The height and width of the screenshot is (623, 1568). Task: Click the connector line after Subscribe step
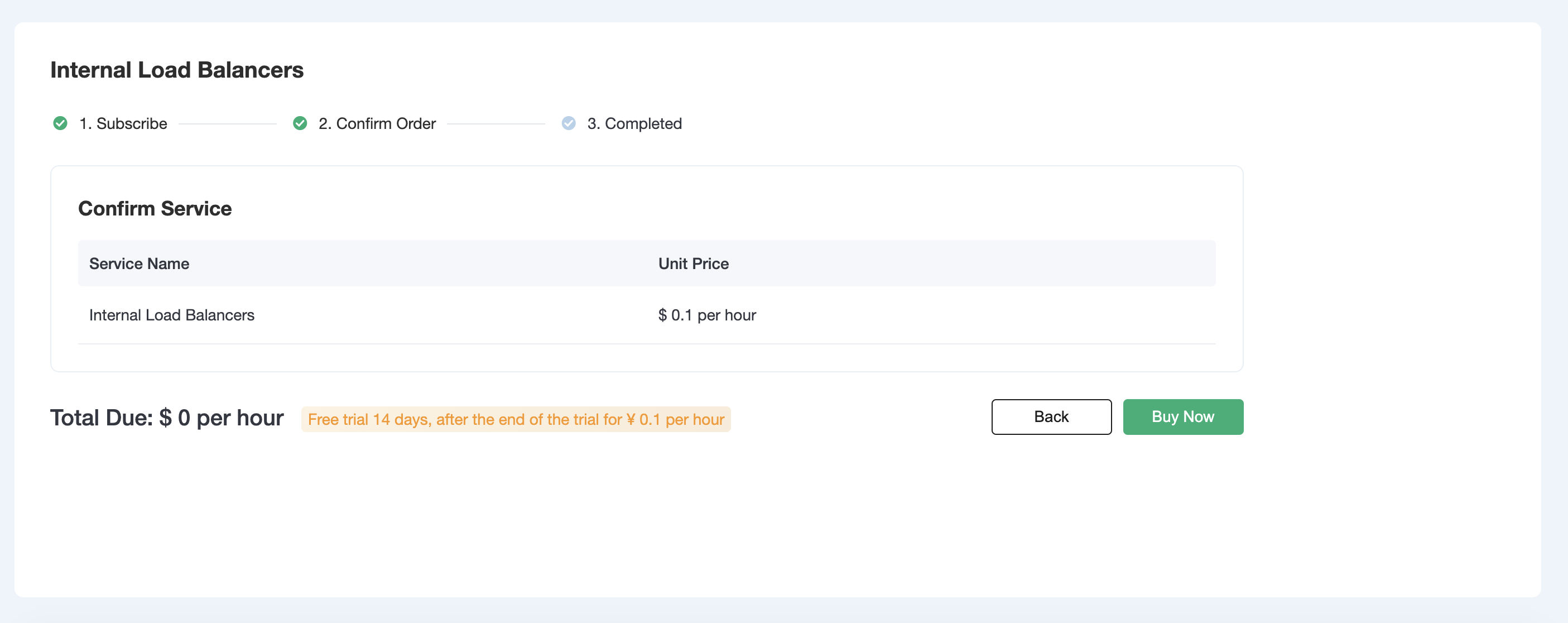pos(228,123)
